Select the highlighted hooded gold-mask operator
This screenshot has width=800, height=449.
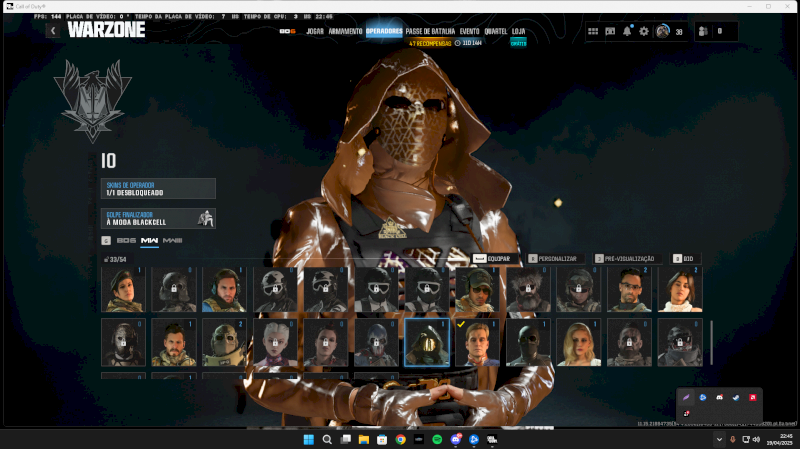coord(427,342)
